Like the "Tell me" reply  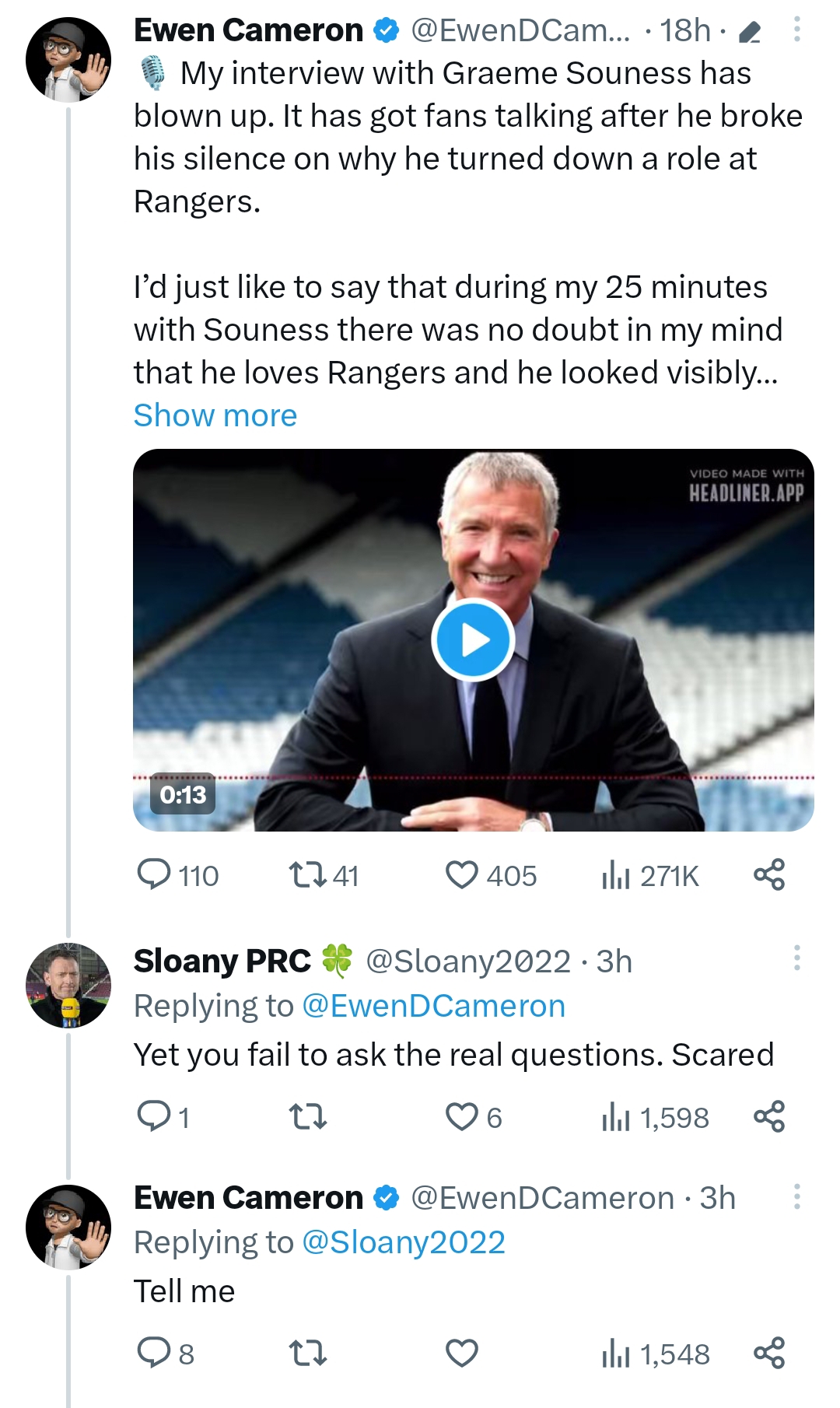(462, 1354)
